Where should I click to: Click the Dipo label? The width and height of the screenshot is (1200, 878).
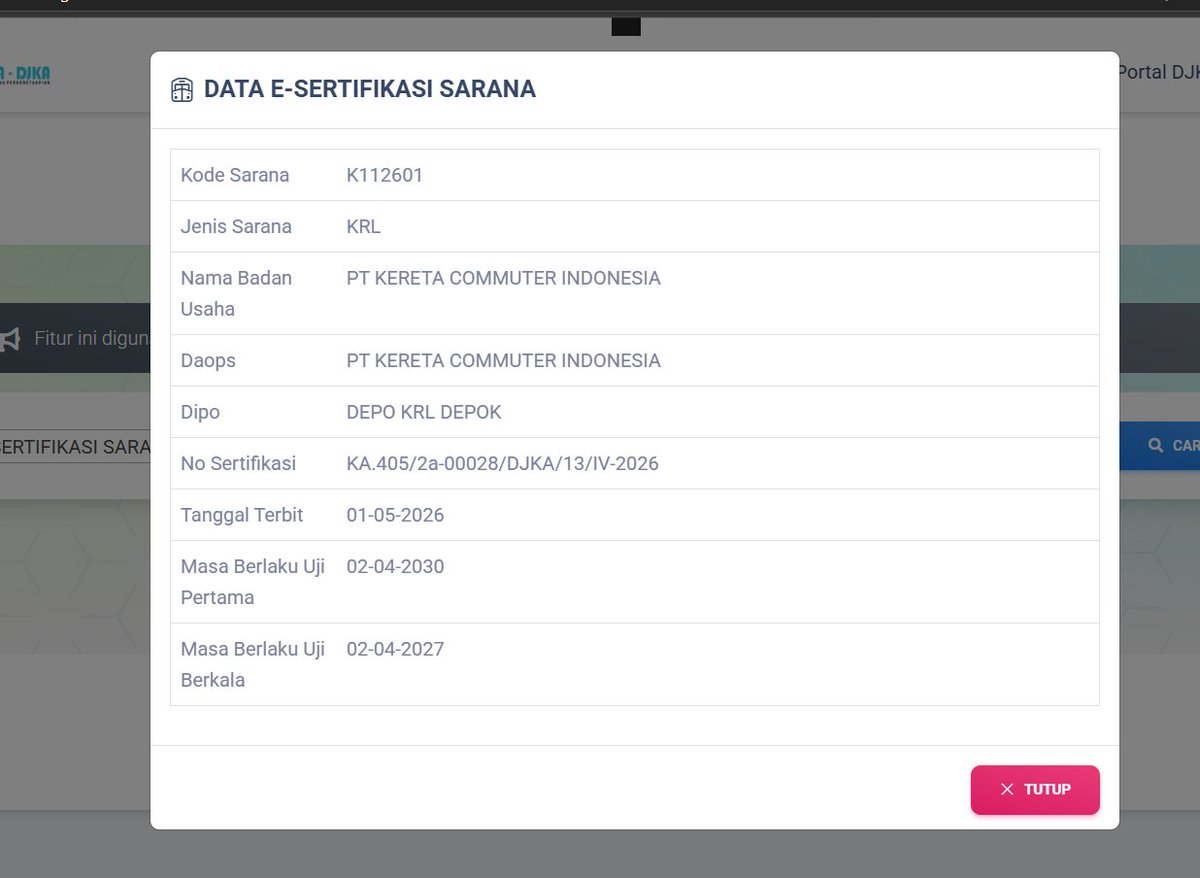pos(200,413)
